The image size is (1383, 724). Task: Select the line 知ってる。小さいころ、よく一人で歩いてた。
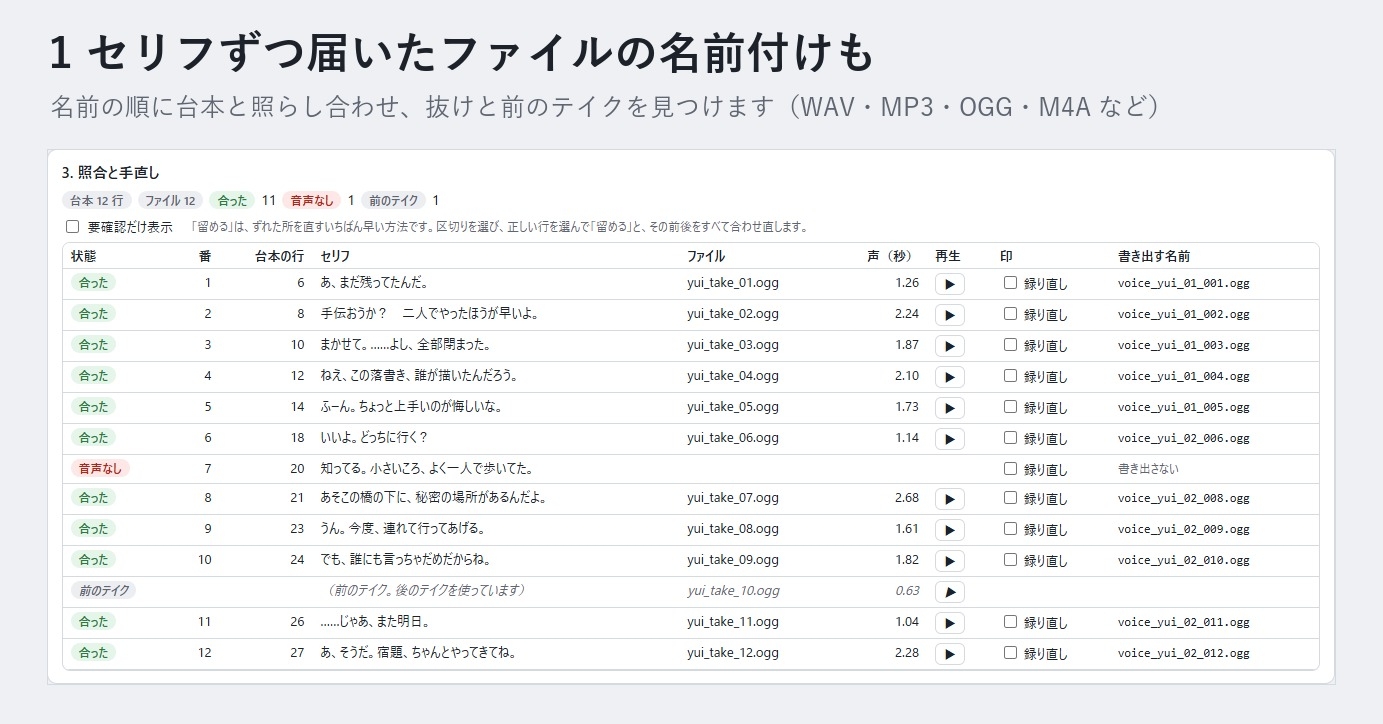coord(426,469)
